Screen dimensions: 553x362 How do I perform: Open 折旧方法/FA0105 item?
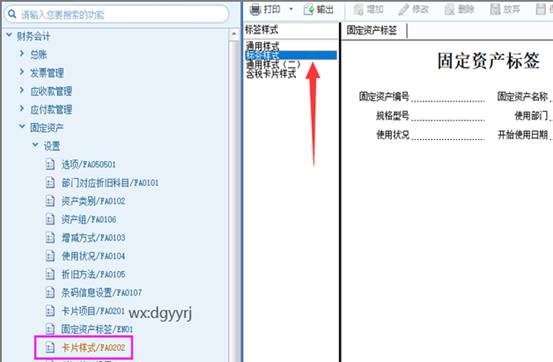93,274
